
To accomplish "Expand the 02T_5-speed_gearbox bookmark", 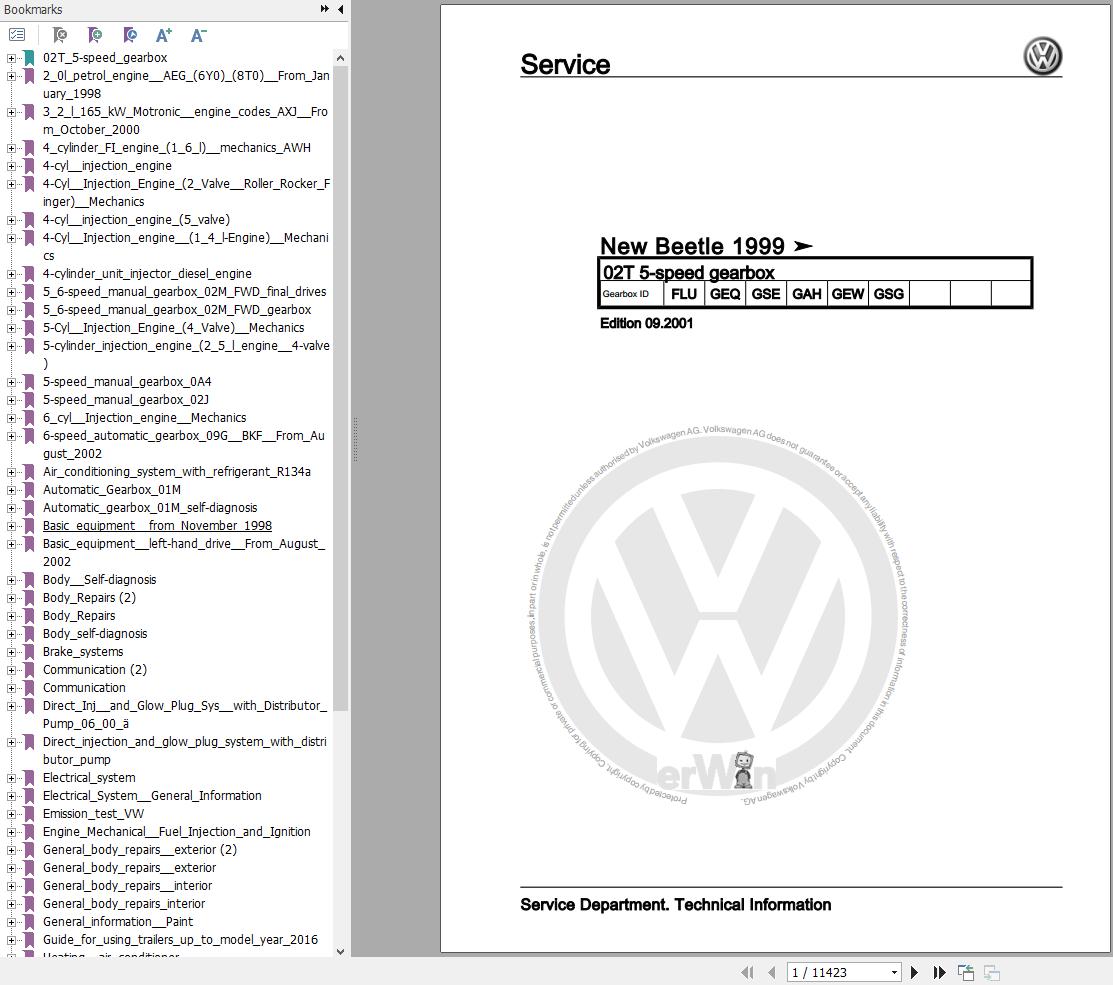I will 11,58.
